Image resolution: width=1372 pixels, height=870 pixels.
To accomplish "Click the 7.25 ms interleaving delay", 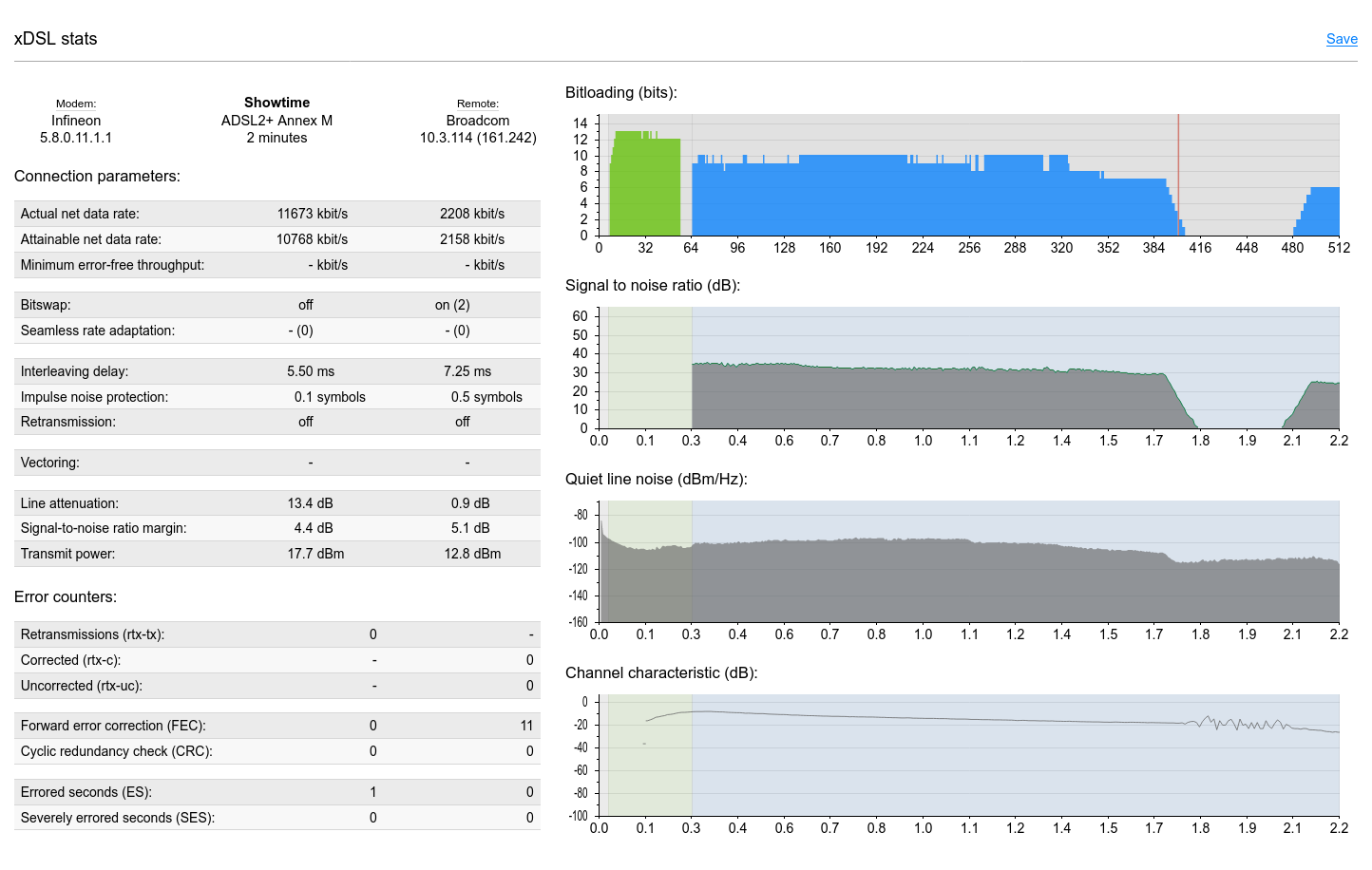I will pos(467,371).
